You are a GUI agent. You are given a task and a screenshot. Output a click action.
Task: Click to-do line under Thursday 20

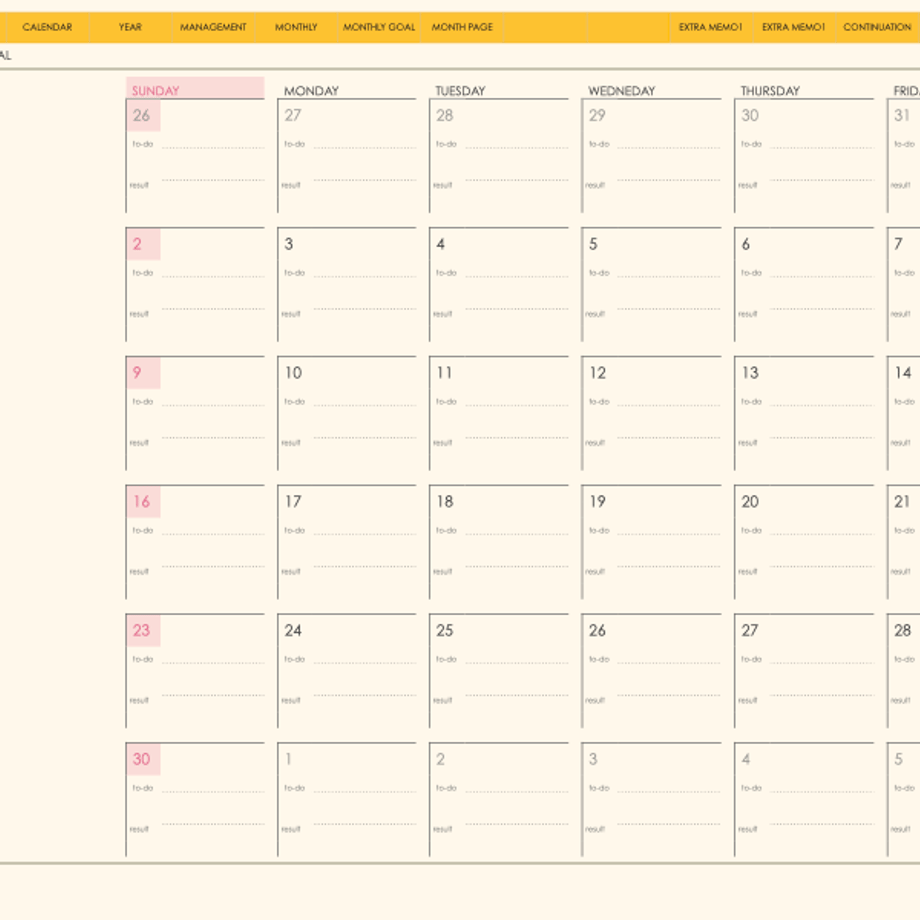pyautogui.click(x=822, y=534)
